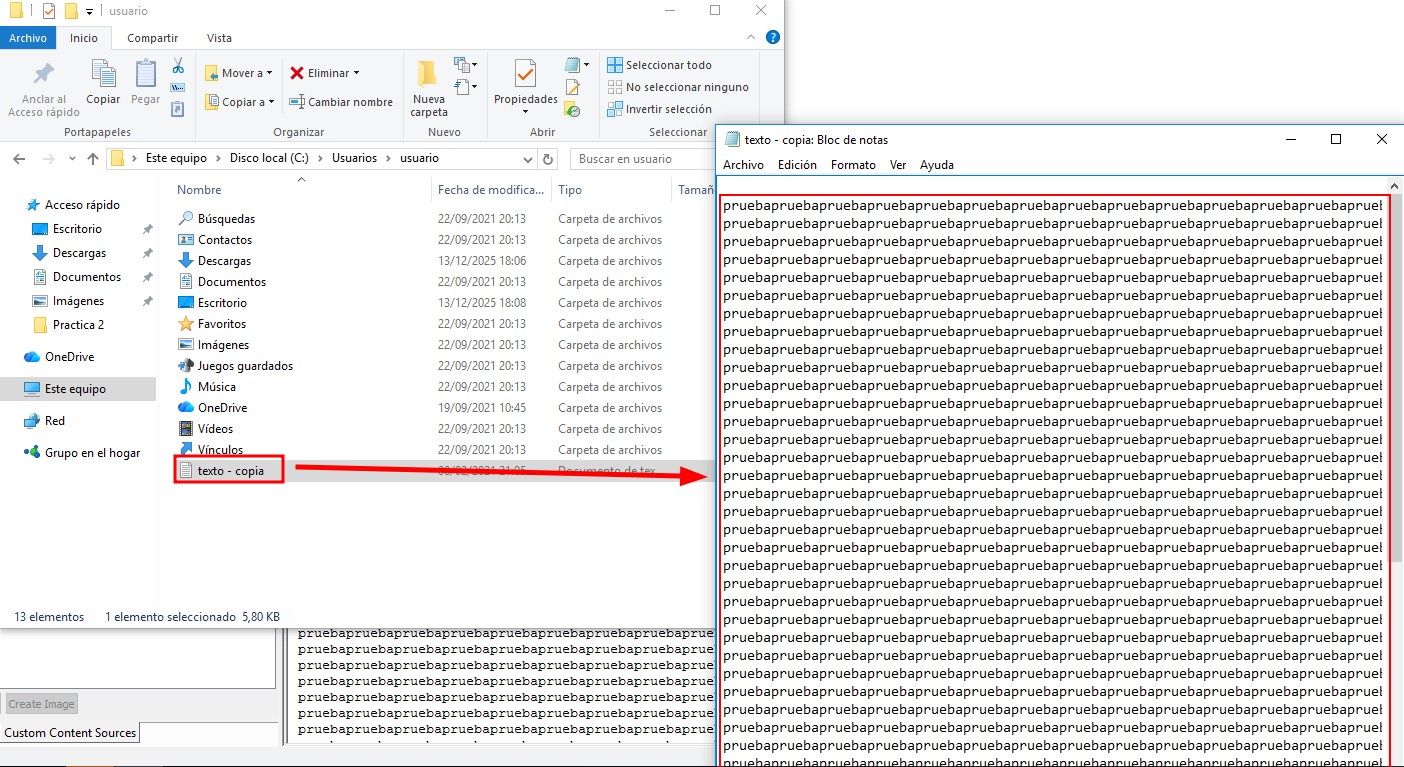Expand the Mover a dropdown
The height and width of the screenshot is (767, 1404).
239,73
